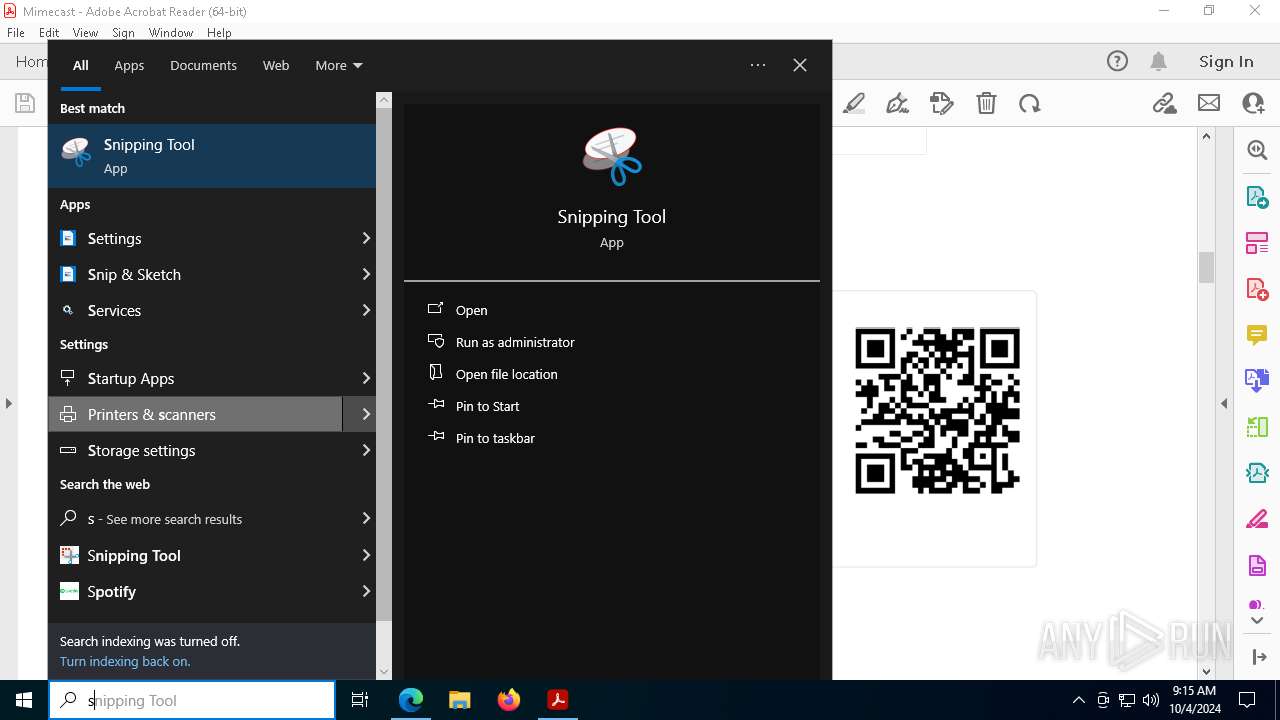1280x720 pixels.
Task: Open Snipping Tool from best match
Action: tap(212, 156)
